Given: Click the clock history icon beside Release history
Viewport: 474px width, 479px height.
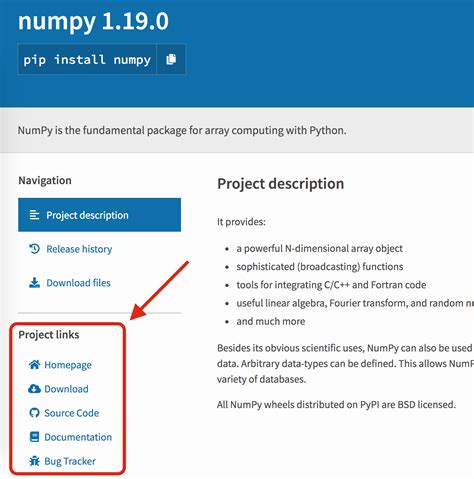Looking at the screenshot, I should [34, 249].
